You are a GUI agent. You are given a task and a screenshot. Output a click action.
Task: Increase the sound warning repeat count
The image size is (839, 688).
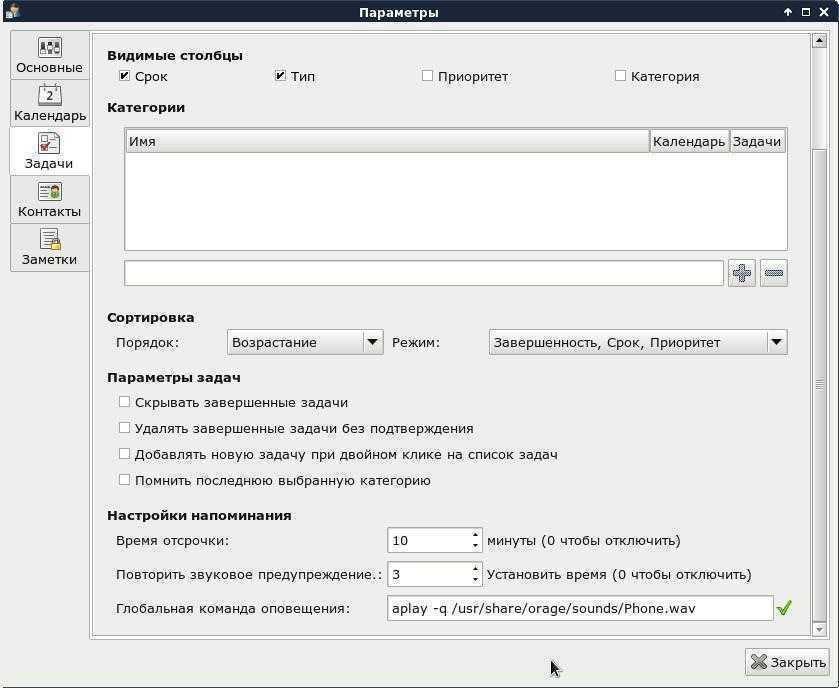(475, 569)
